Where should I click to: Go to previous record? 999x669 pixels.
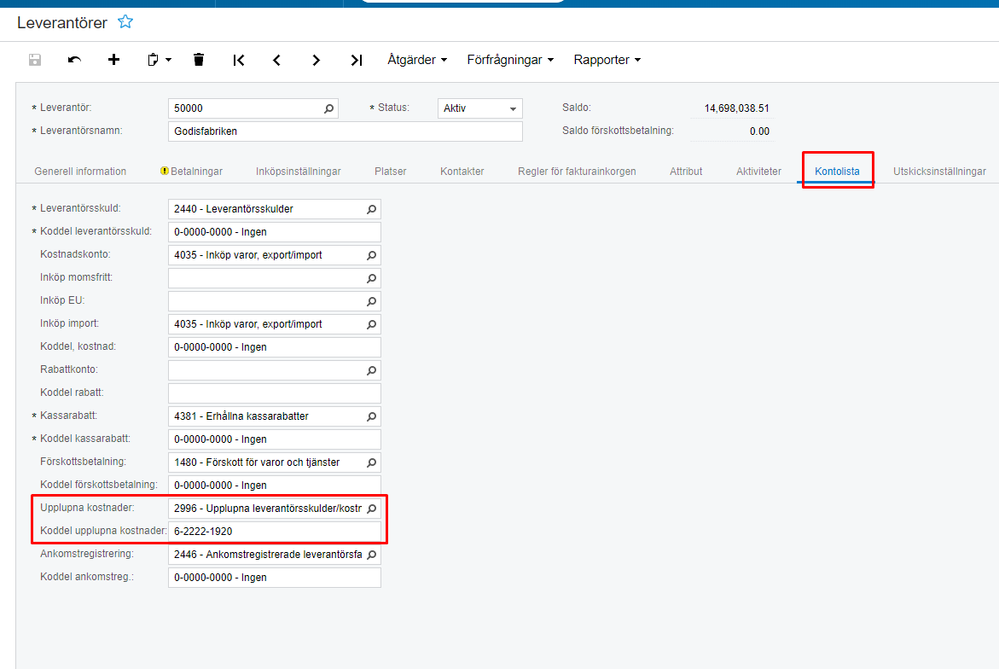coord(277,59)
